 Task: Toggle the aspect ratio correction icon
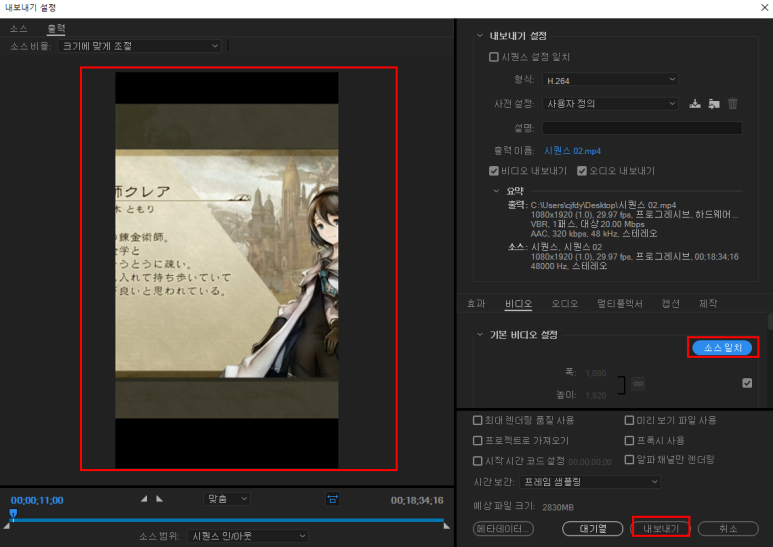pyautogui.click(x=332, y=499)
